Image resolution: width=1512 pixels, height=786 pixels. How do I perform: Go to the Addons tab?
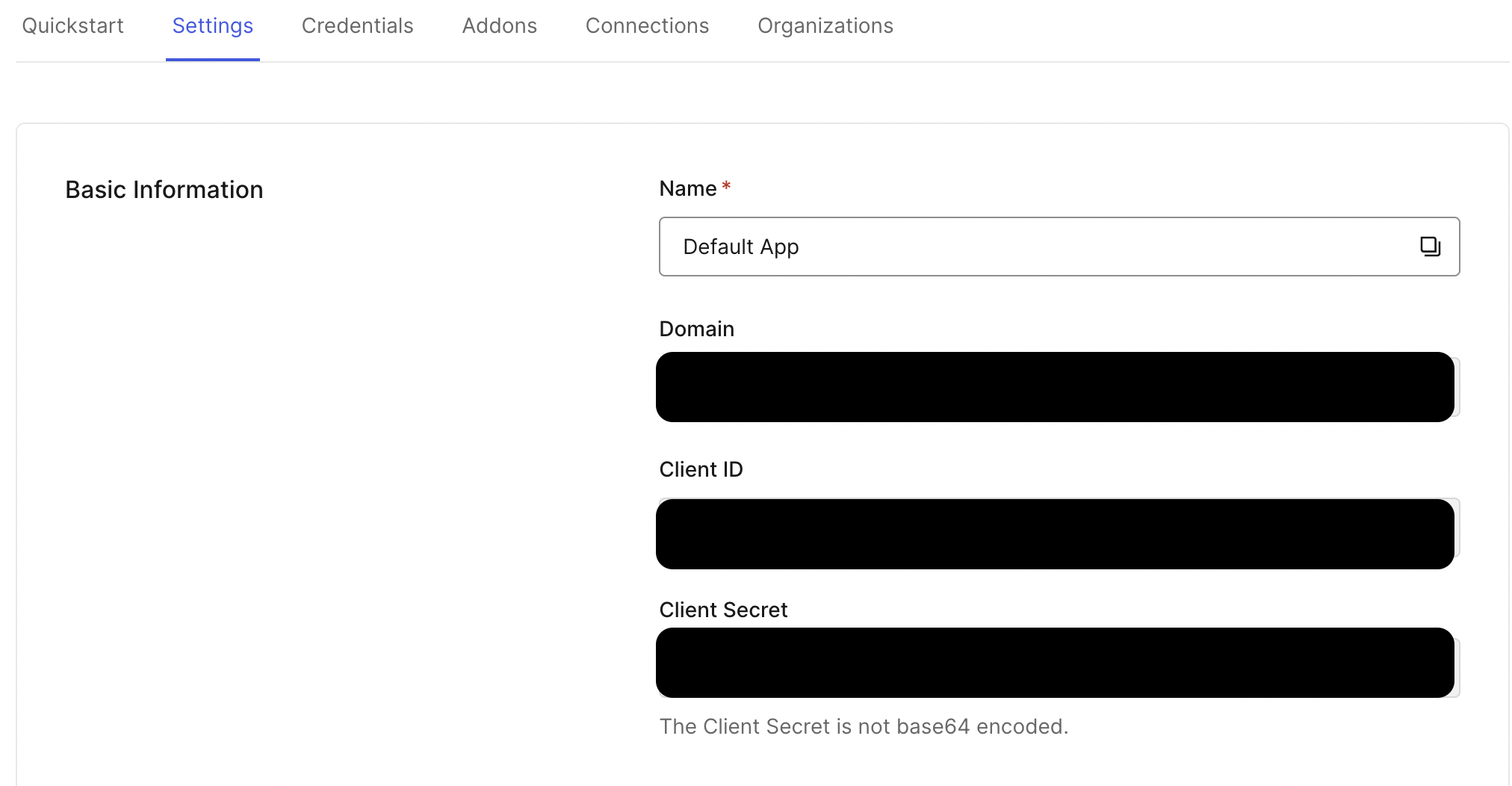click(499, 26)
